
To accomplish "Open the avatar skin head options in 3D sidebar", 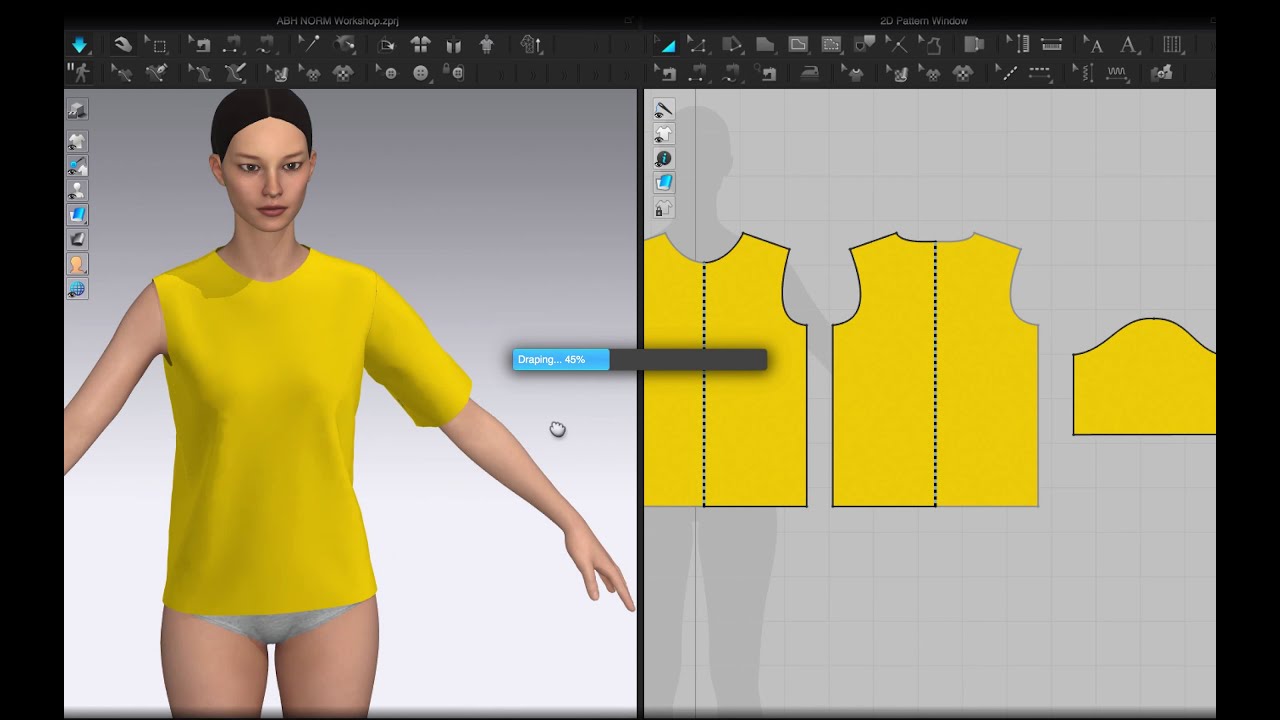I will click(77, 264).
